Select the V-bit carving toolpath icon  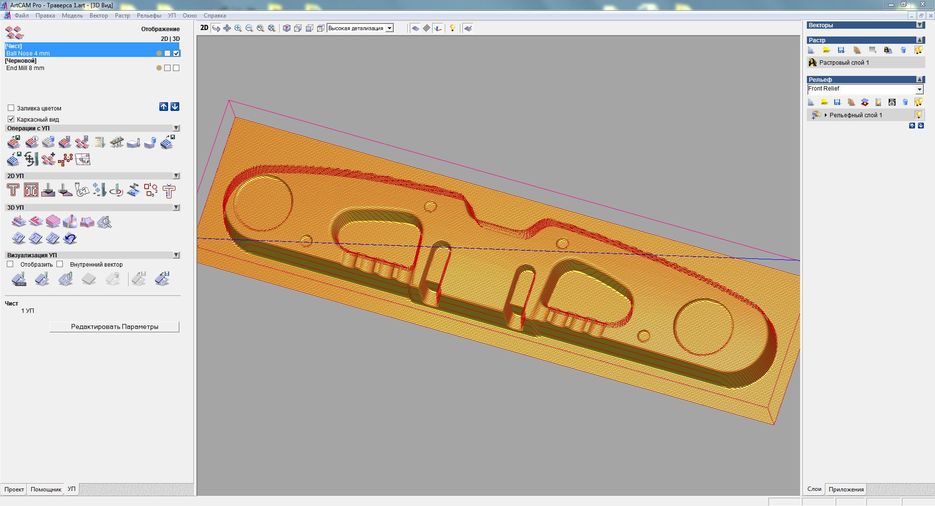pyautogui.click(x=48, y=190)
